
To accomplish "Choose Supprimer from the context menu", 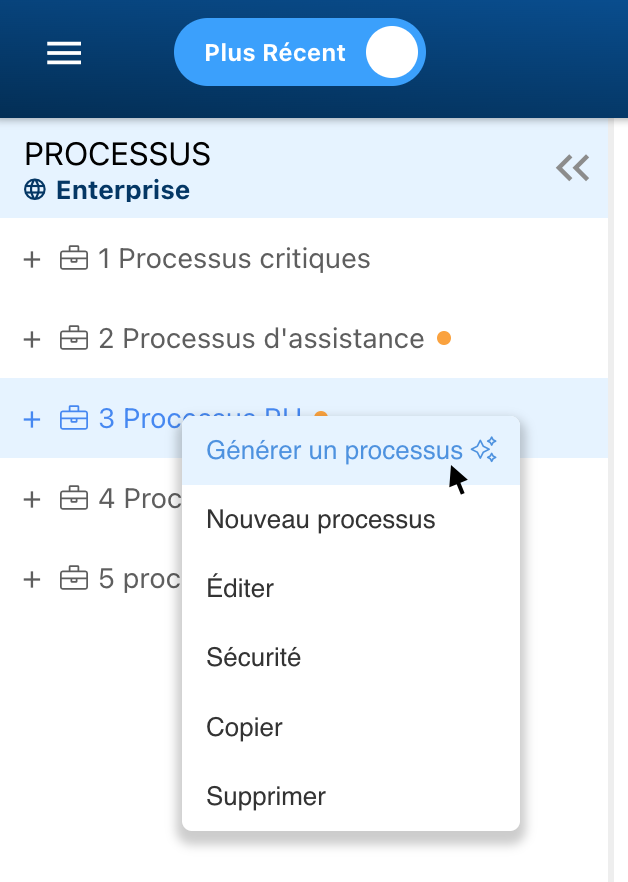I will tap(266, 797).
